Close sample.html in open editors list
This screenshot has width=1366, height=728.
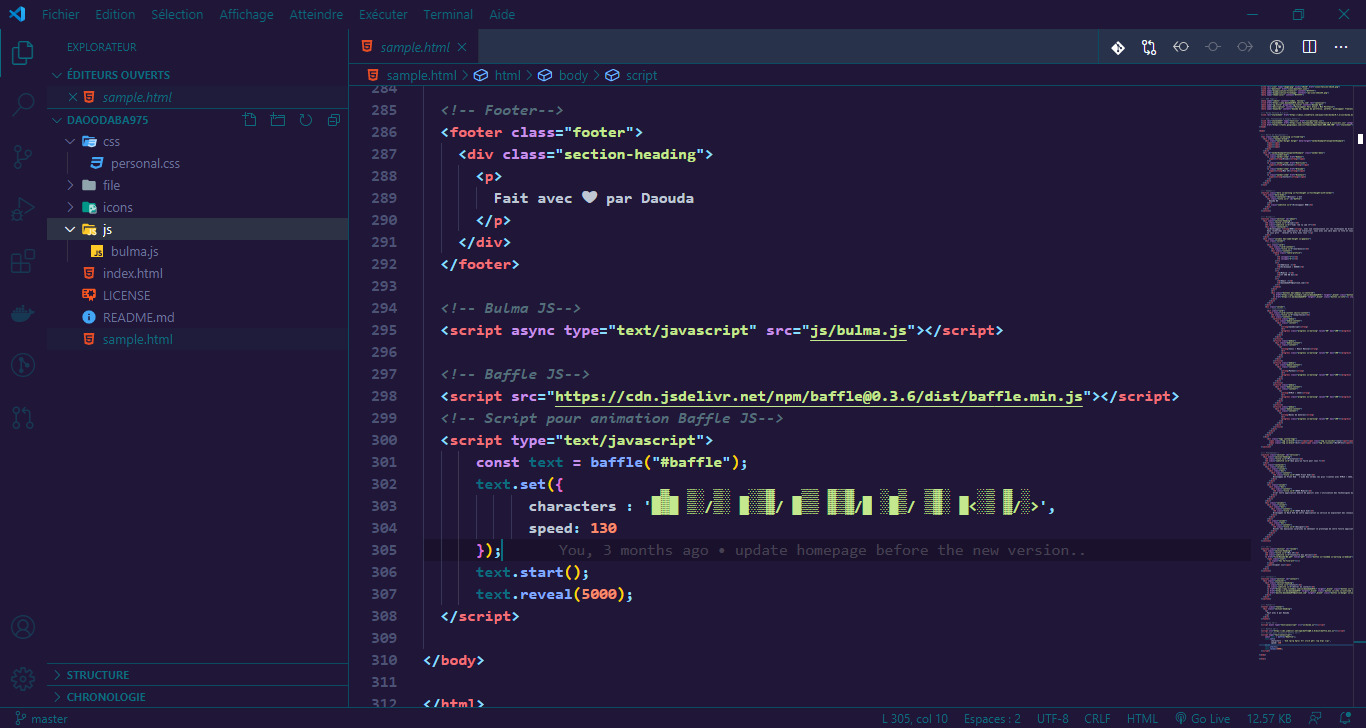coord(72,97)
